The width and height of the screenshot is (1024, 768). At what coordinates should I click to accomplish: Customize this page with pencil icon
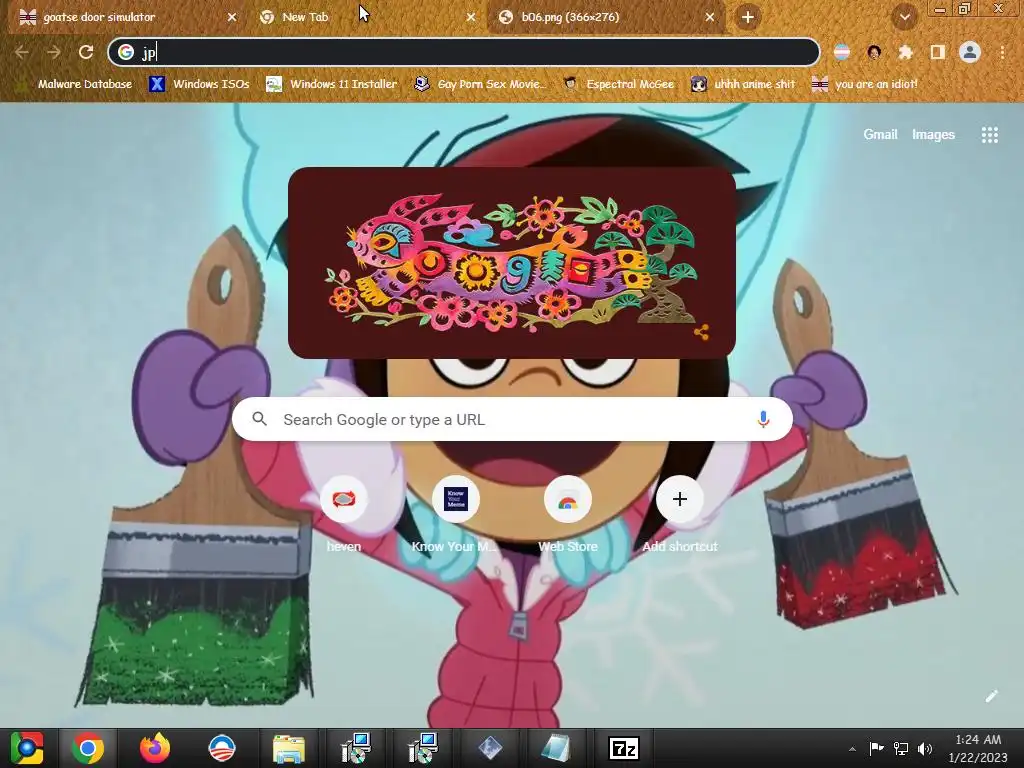991,696
